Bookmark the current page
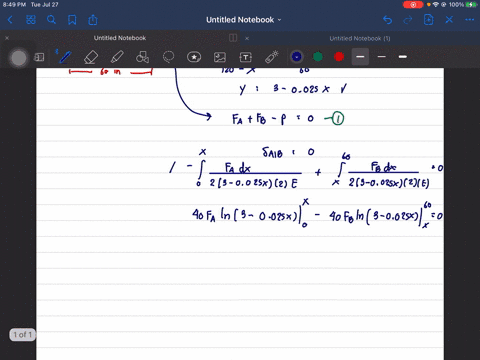Image resolution: width=480 pixels, height=360 pixels. point(72,20)
